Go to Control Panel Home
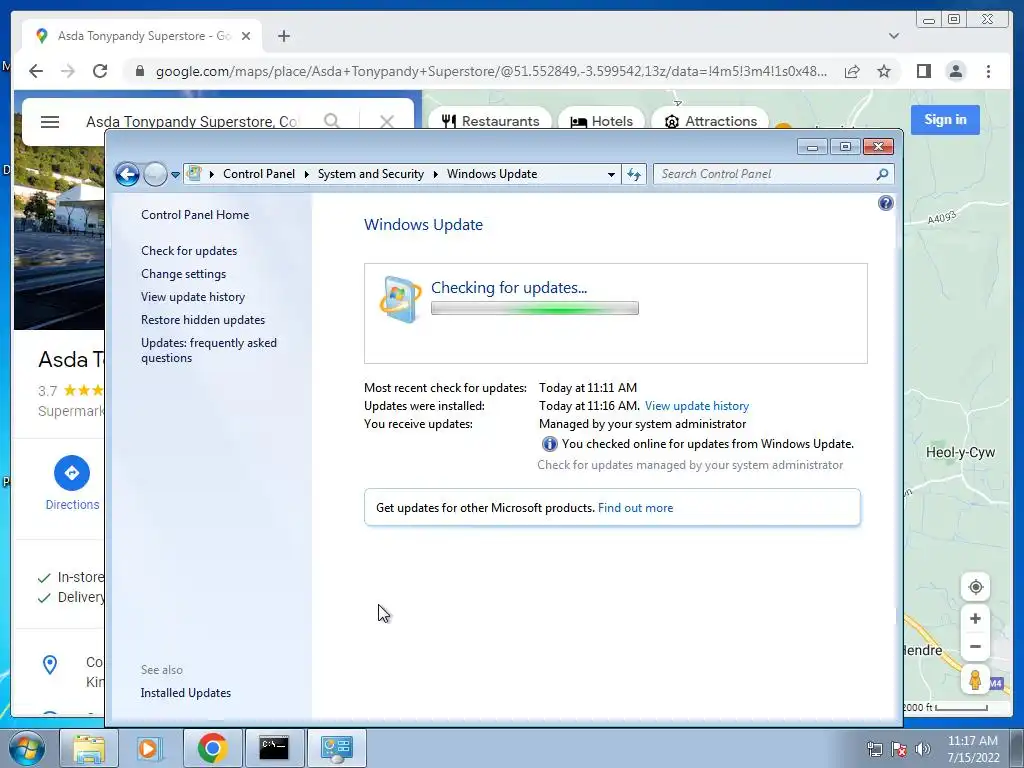The image size is (1024, 768). (x=195, y=215)
